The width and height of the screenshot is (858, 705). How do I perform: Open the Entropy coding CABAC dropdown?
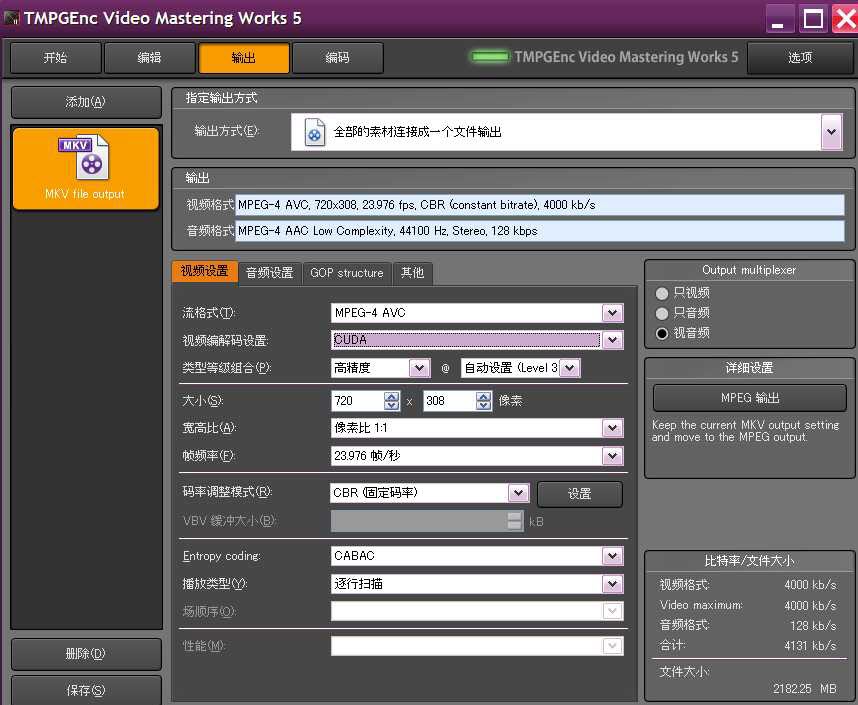[612, 556]
